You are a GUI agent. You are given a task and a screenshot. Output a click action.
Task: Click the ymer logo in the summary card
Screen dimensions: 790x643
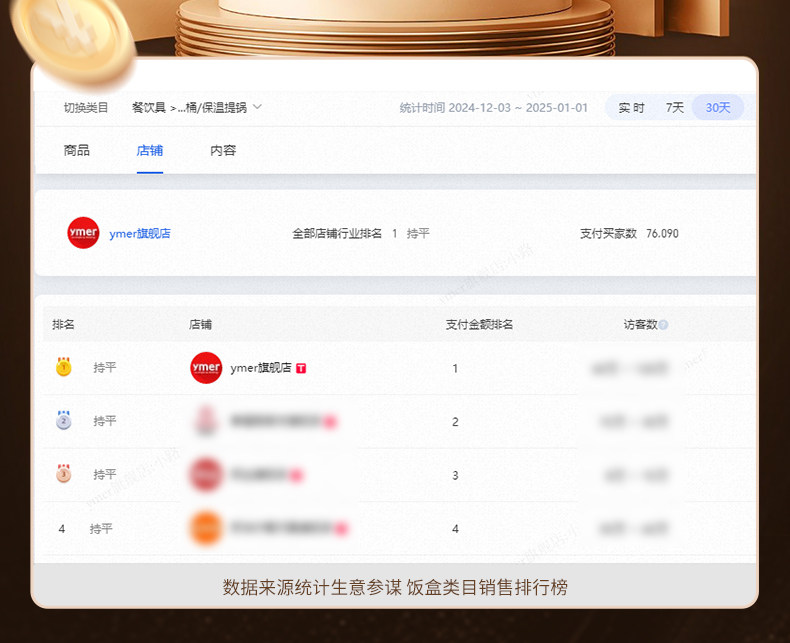coord(83,233)
